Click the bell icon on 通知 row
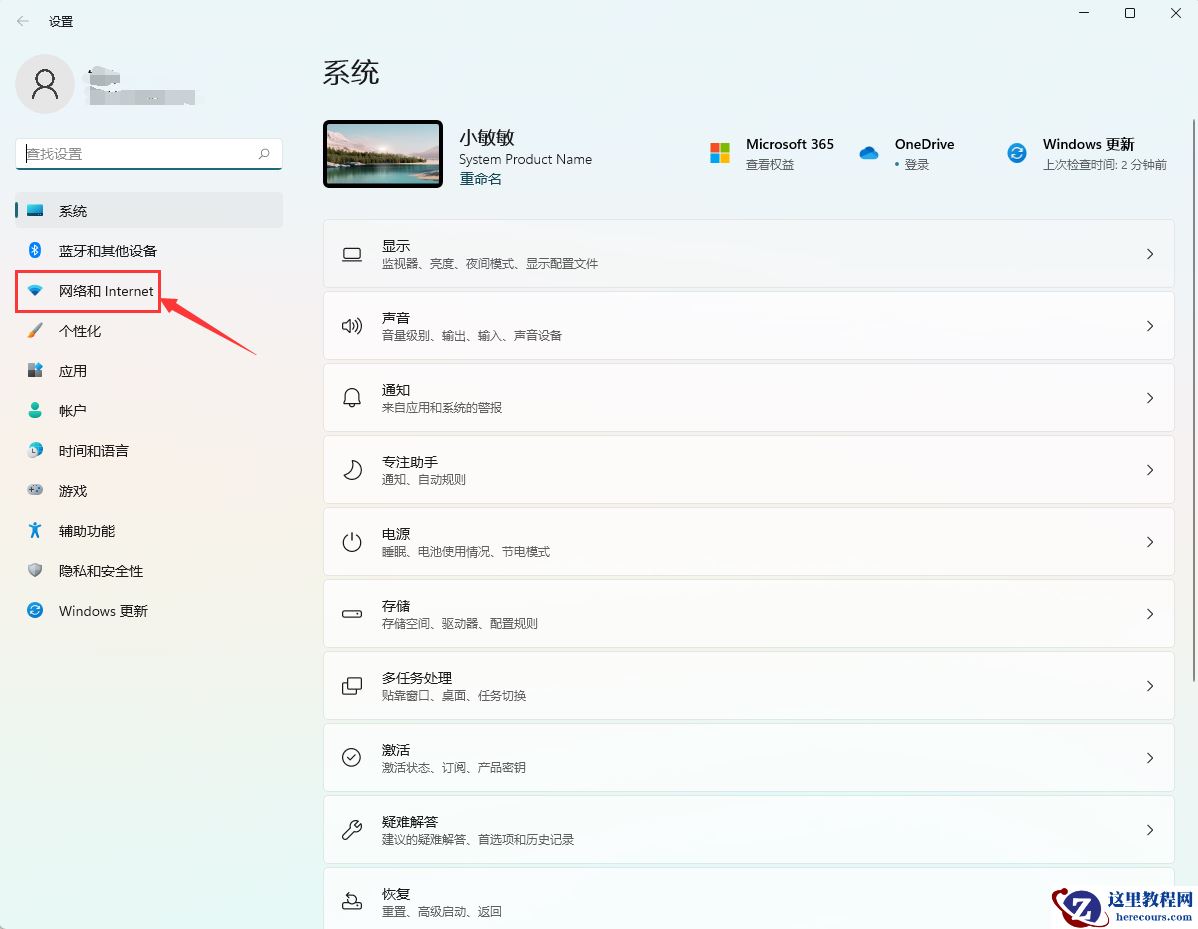 351,397
